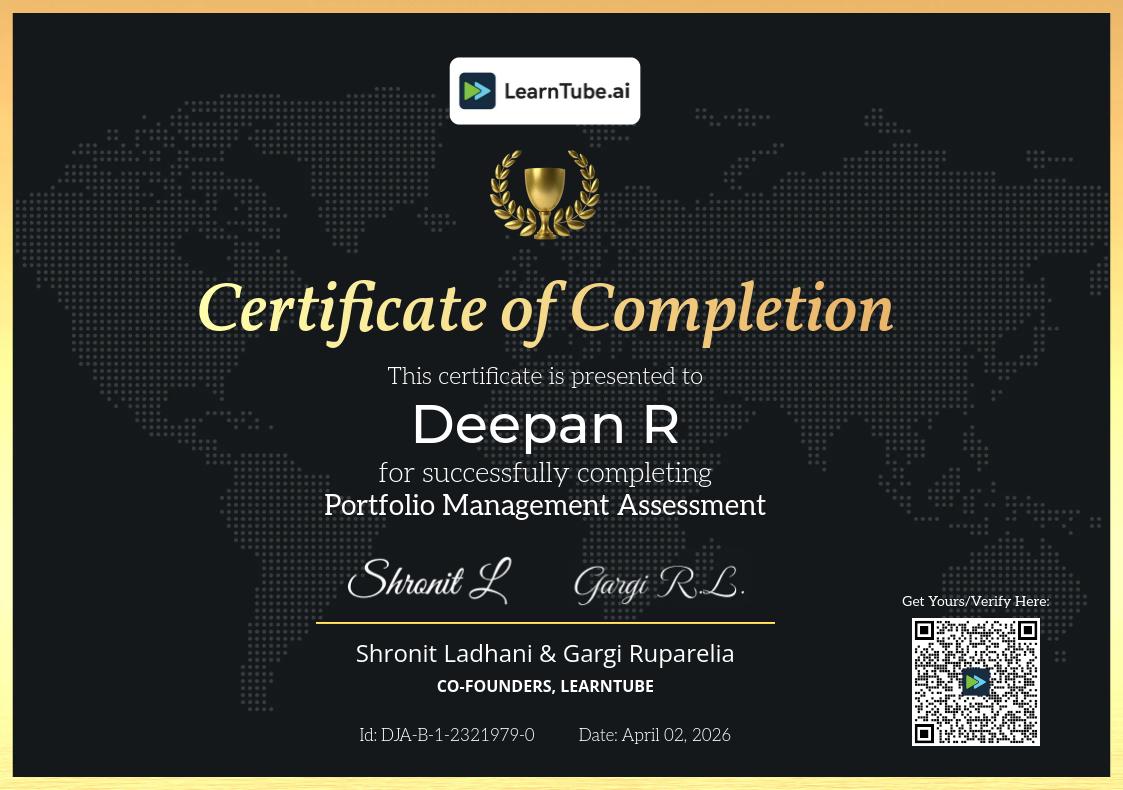This screenshot has height=790, width=1123.
Task: Select the play-button icon in the logo
Action: 478,90
